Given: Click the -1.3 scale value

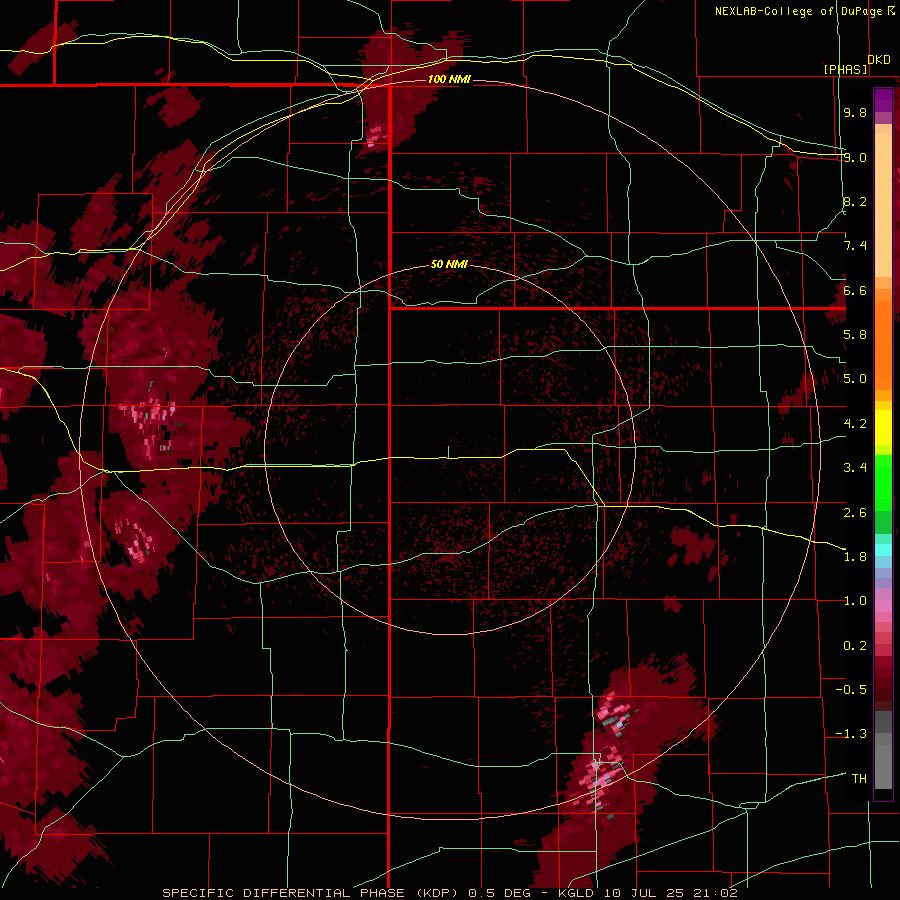Looking at the screenshot, I should (x=851, y=734).
